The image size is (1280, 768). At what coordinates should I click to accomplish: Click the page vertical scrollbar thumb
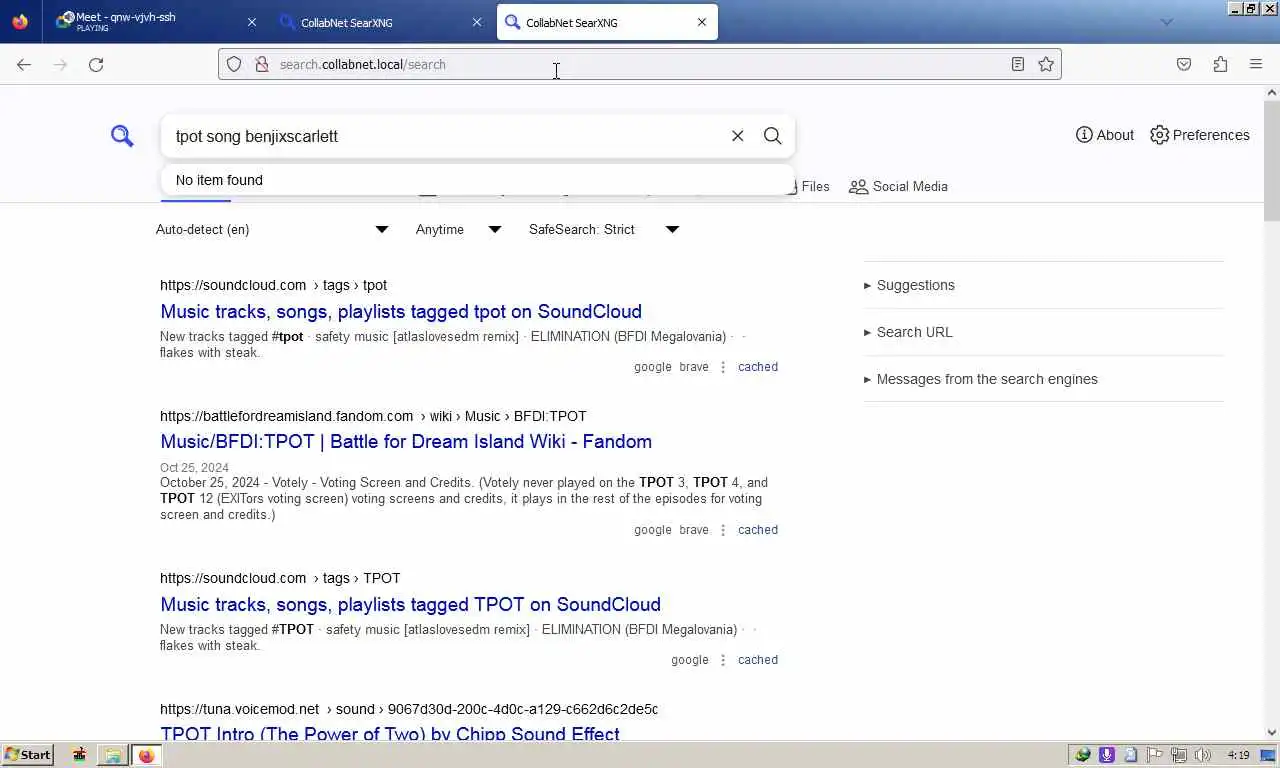click(1272, 160)
